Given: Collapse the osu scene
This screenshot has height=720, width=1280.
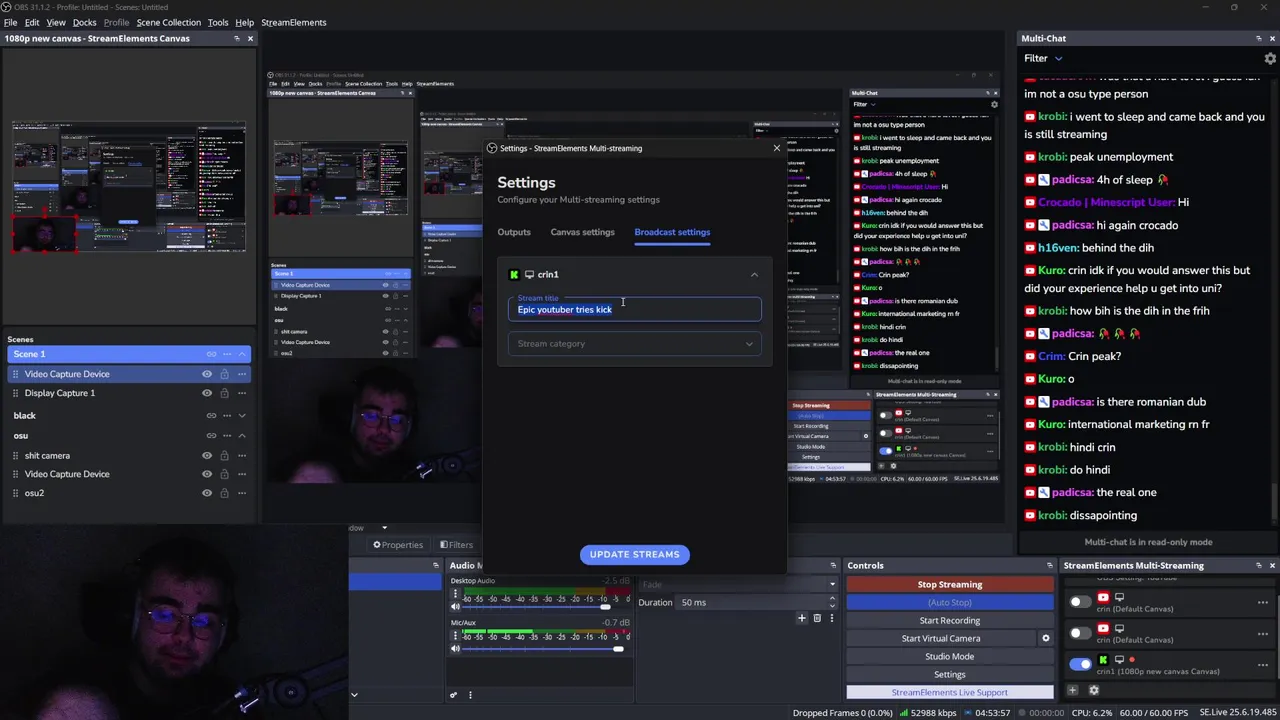Looking at the screenshot, I should point(242,436).
